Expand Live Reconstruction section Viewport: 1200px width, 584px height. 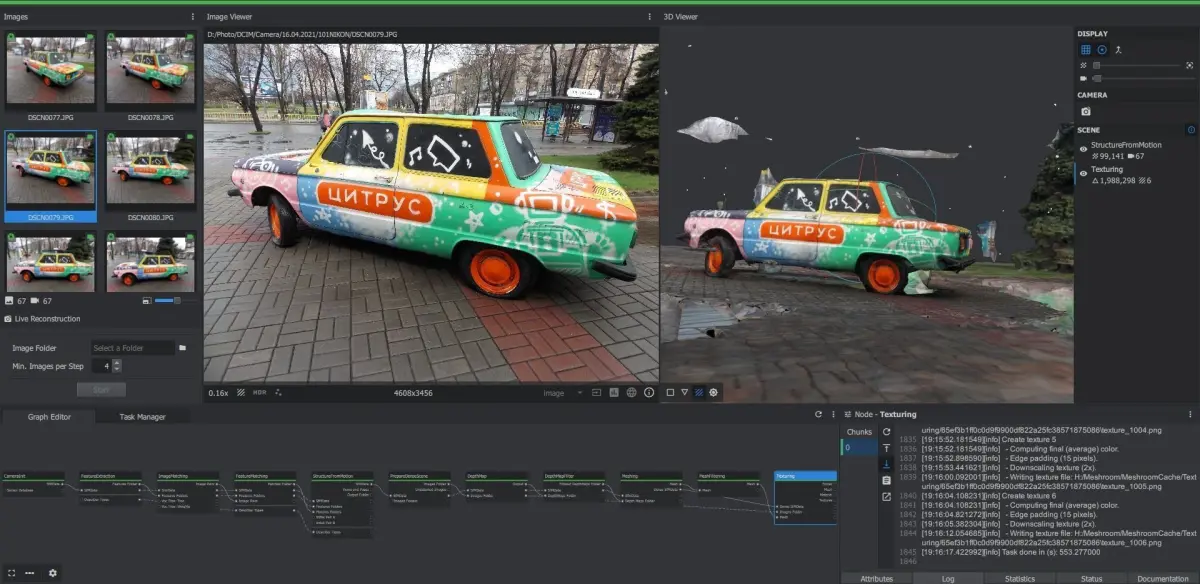click(x=47, y=319)
